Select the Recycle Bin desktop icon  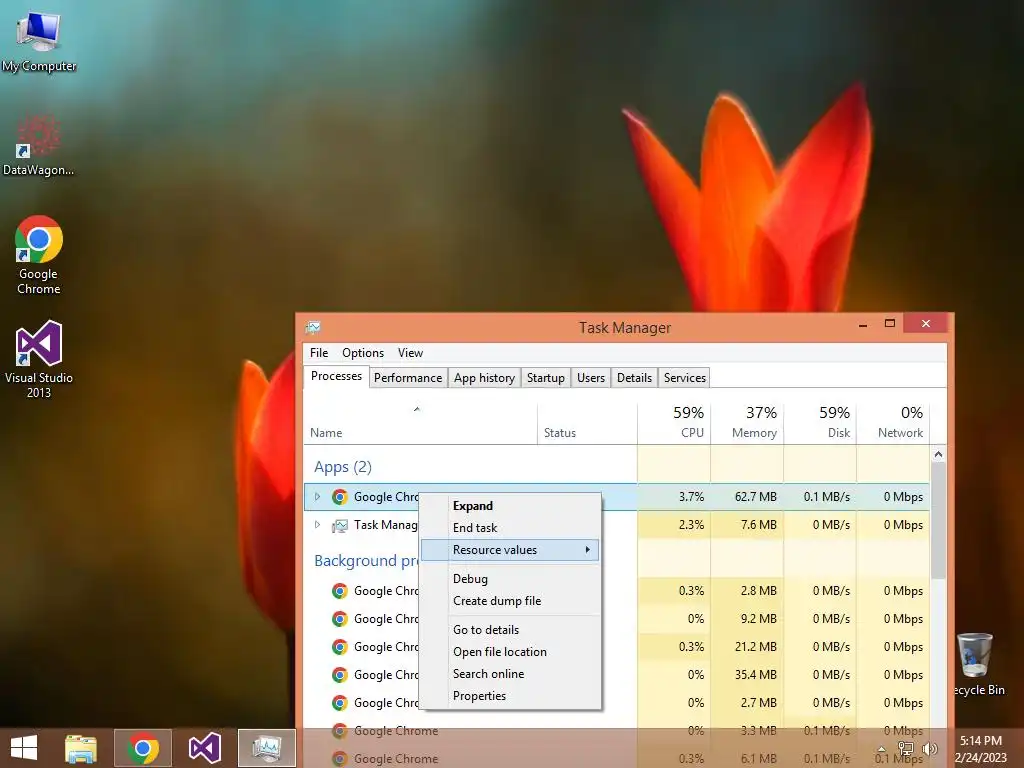978,664
